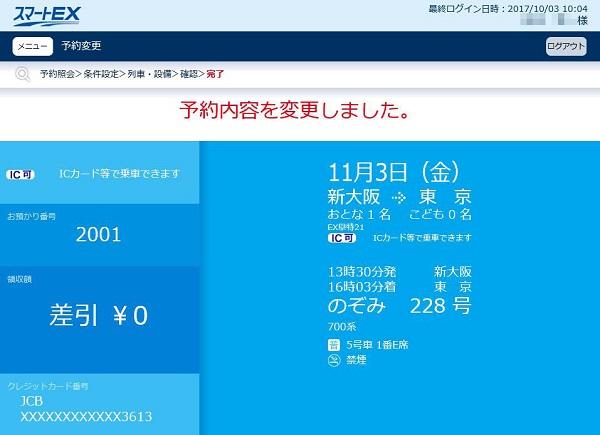
Task: Open the メニュー button
Action: click(32, 46)
